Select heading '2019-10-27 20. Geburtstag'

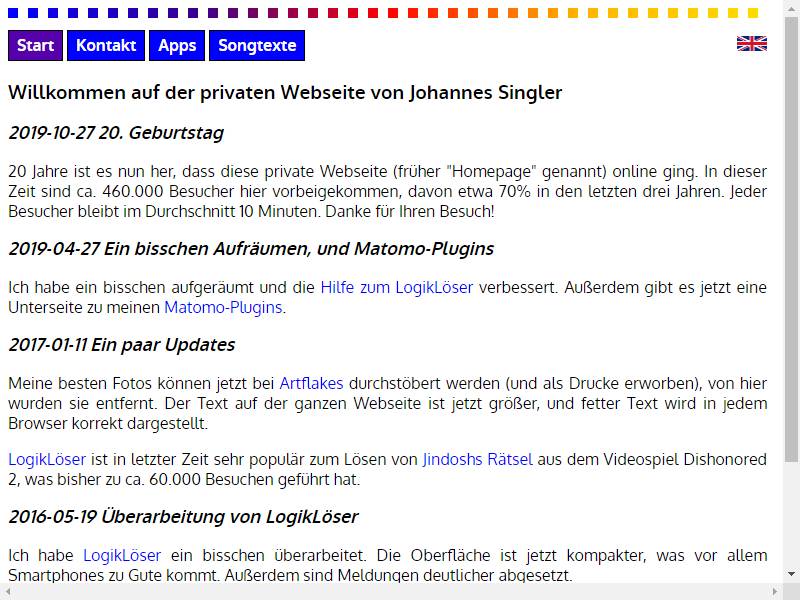(x=116, y=133)
